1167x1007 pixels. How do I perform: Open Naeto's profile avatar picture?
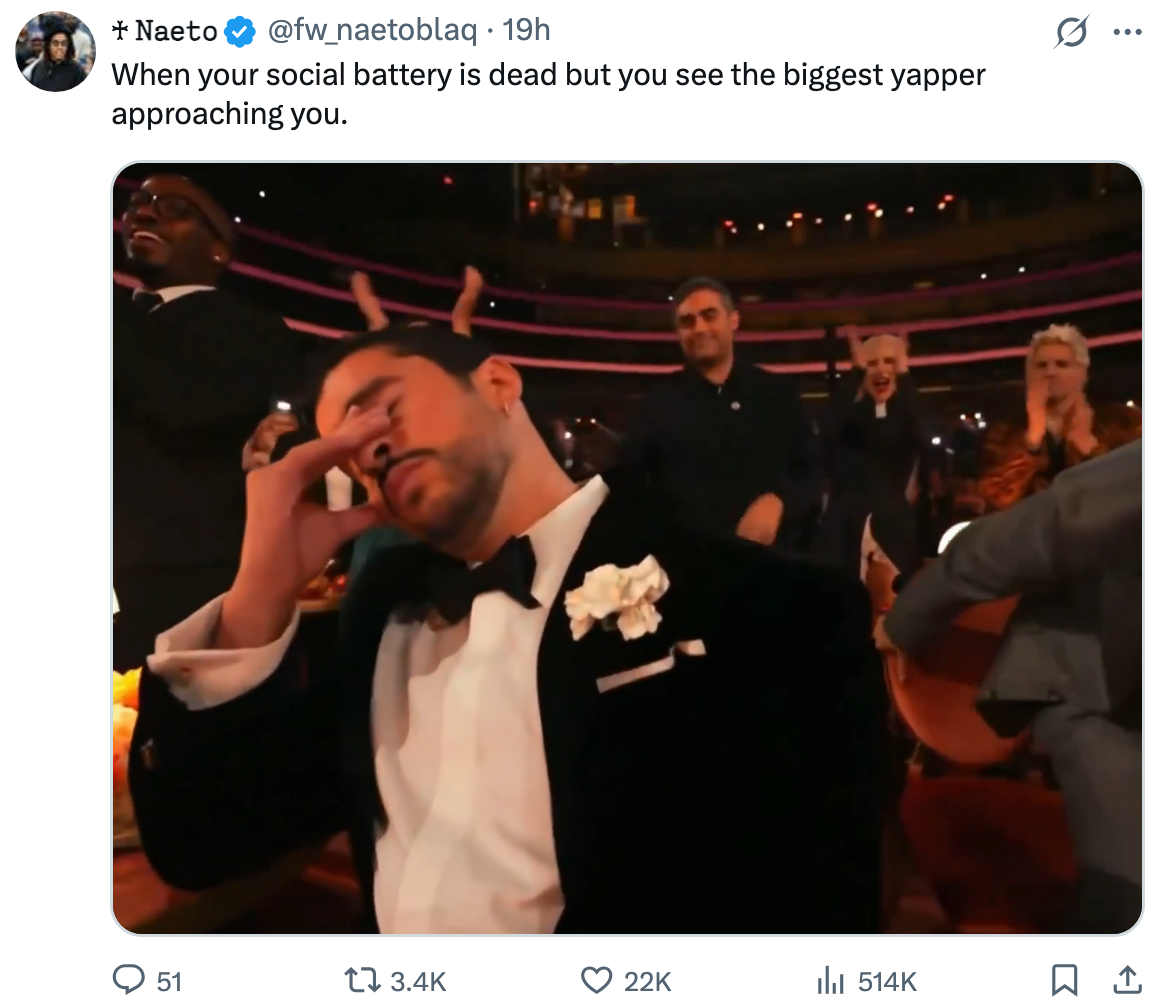pyautogui.click(x=56, y=52)
